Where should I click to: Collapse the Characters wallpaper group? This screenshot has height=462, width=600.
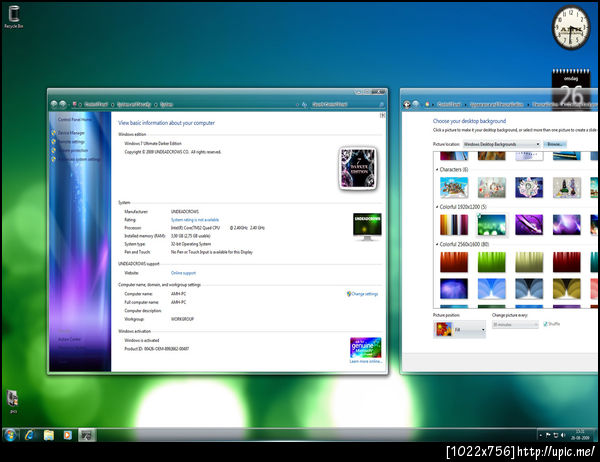(x=437, y=170)
